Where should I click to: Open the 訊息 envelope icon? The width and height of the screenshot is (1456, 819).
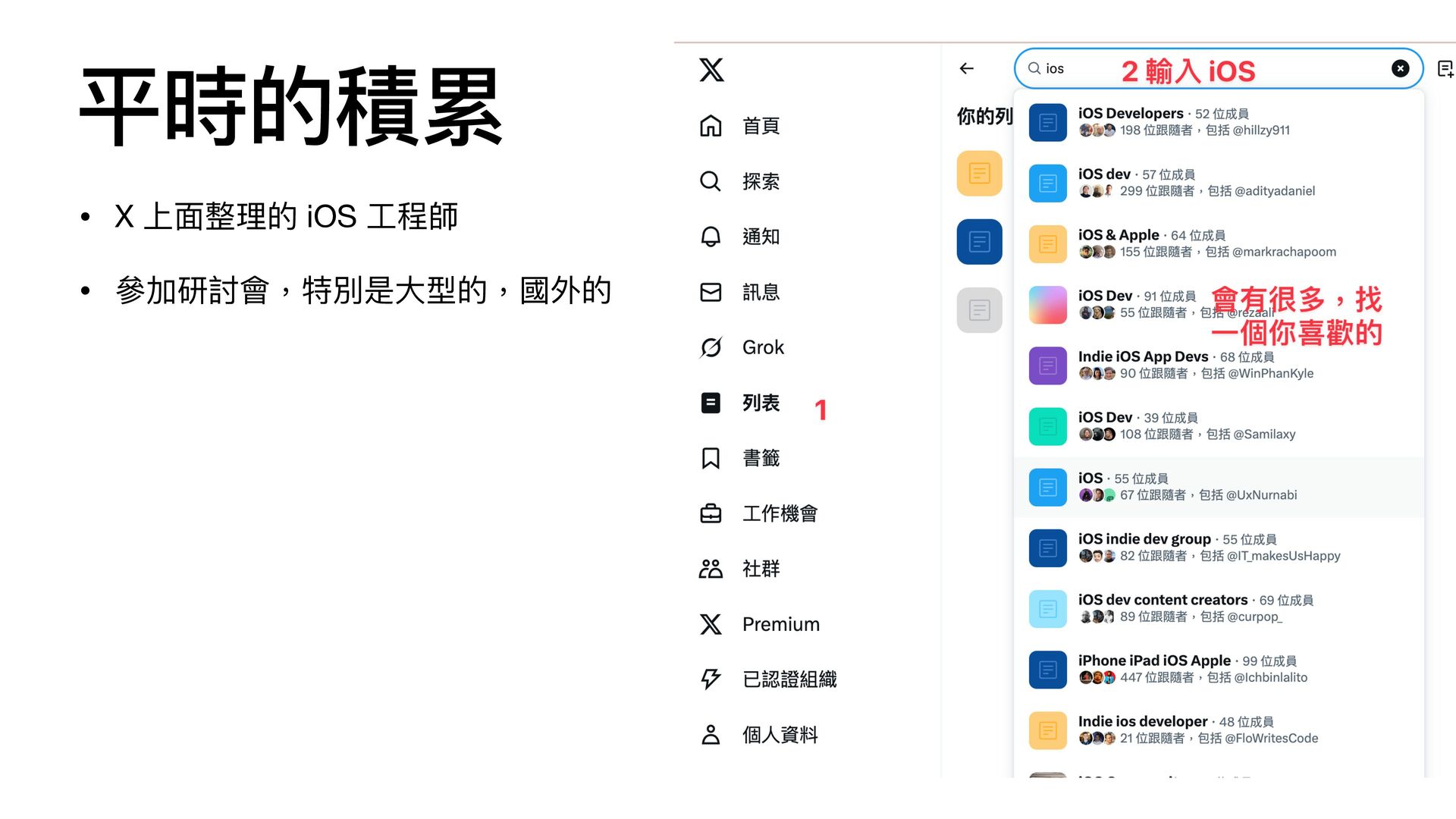click(x=711, y=292)
